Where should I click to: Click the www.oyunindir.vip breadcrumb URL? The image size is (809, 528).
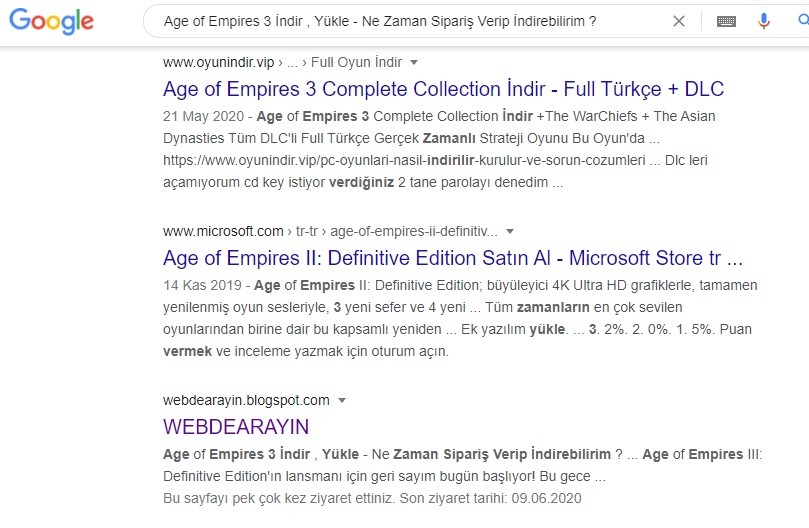coord(219,62)
